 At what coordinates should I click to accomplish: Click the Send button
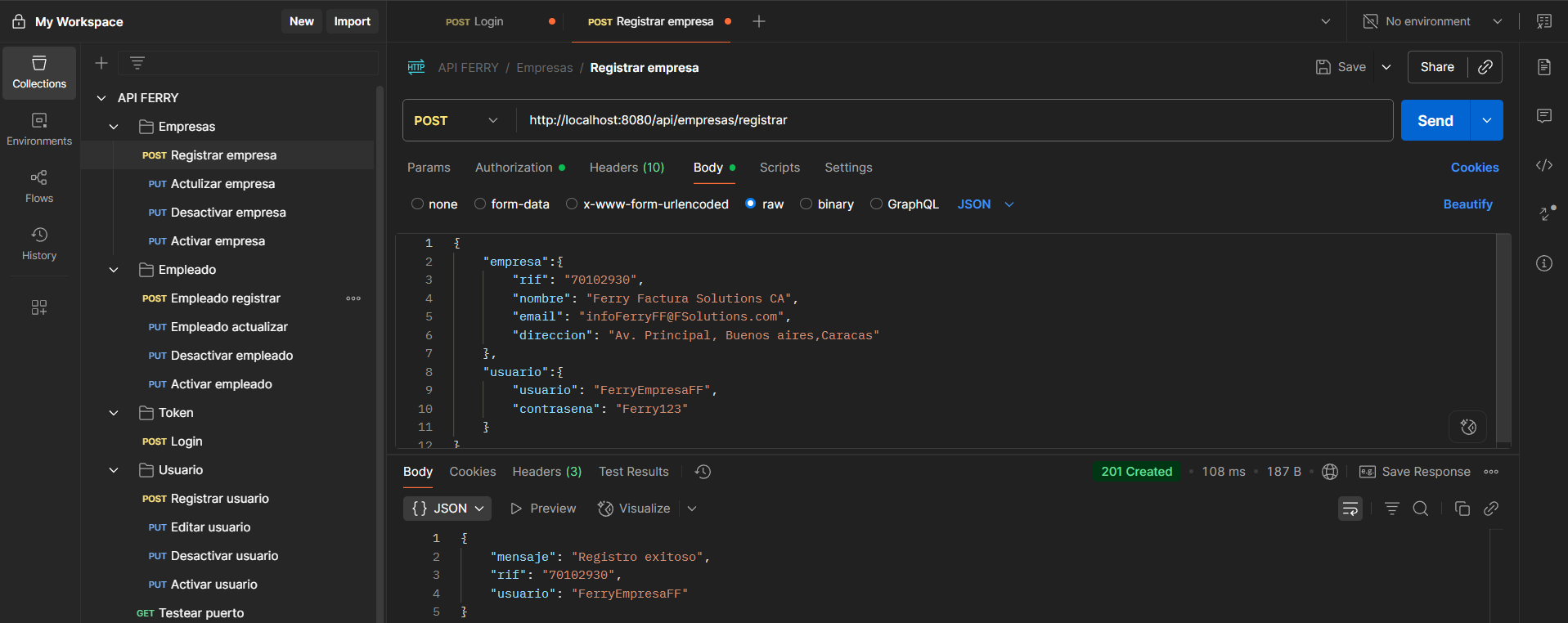[1435, 120]
